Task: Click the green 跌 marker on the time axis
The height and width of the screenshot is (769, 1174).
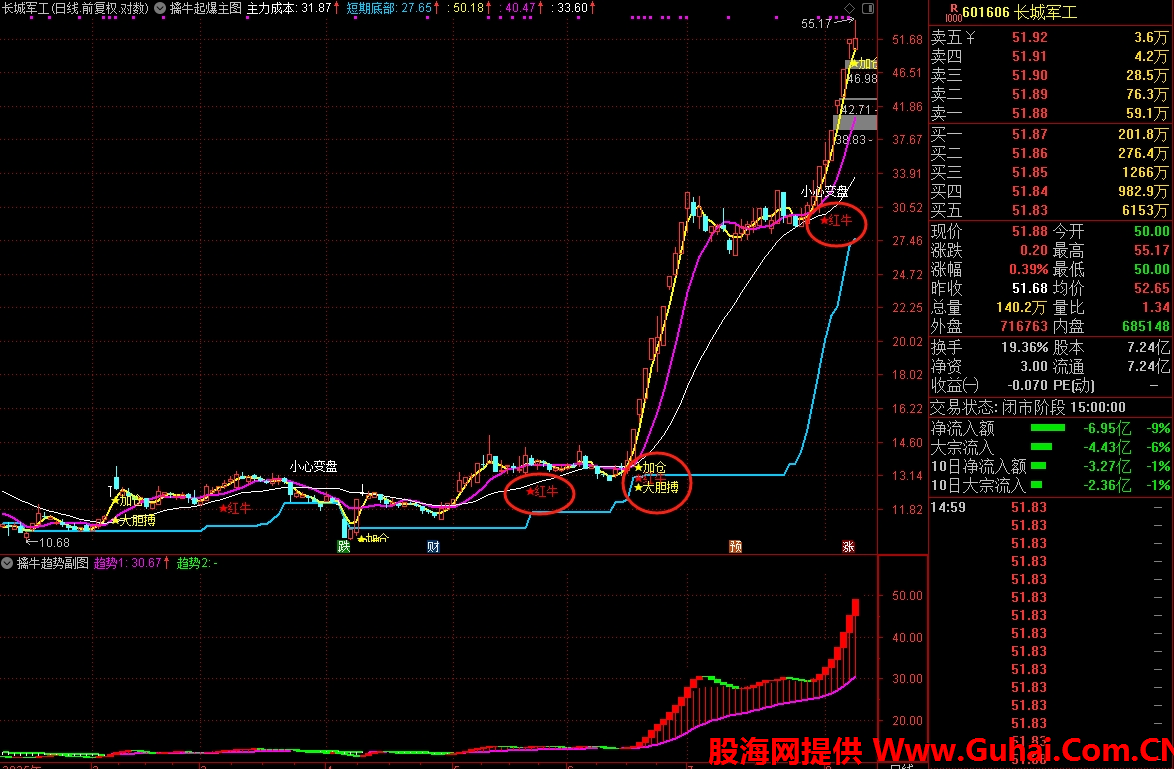Action: pos(344,547)
